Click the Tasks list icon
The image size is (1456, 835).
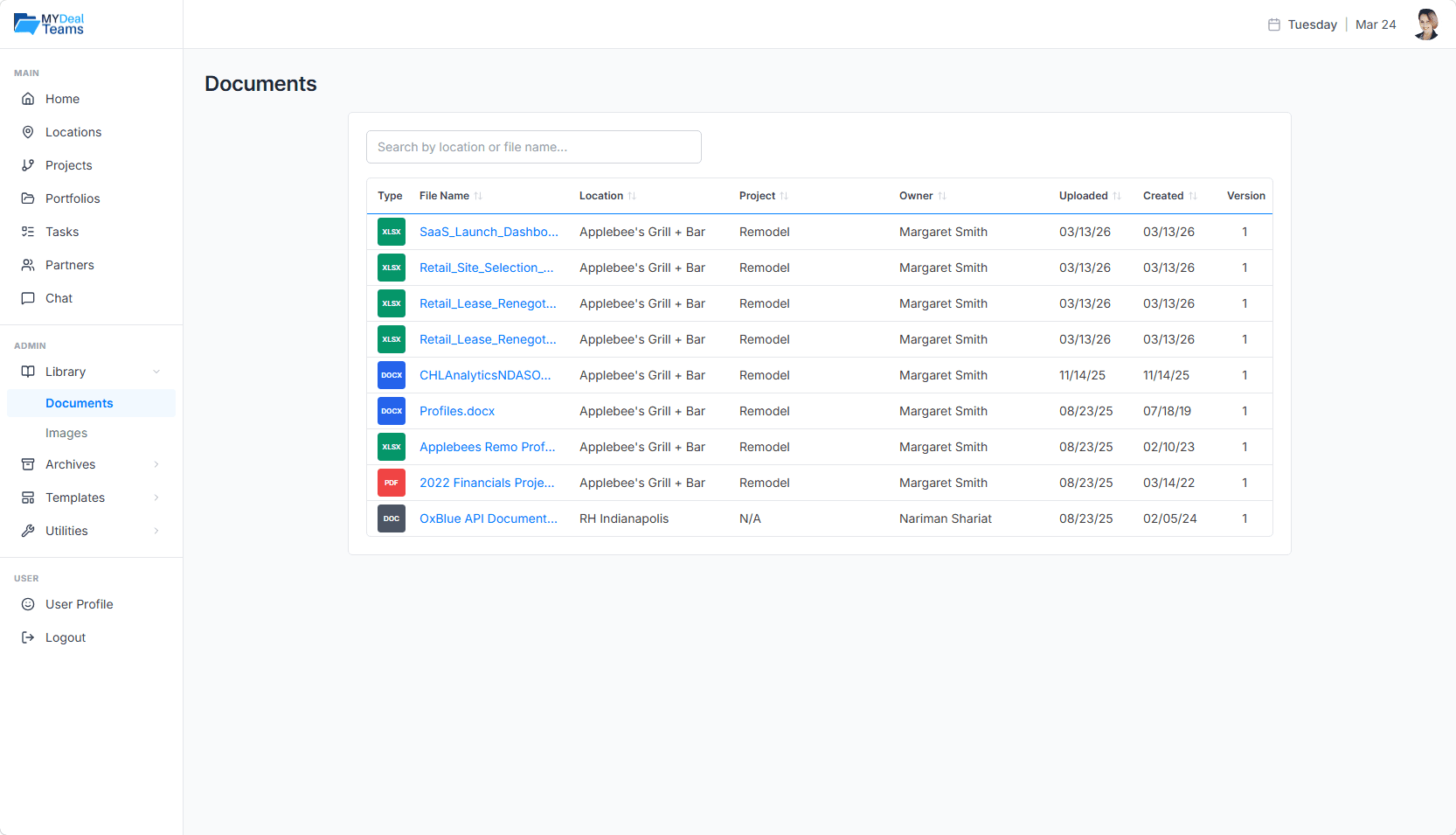pyautogui.click(x=29, y=232)
